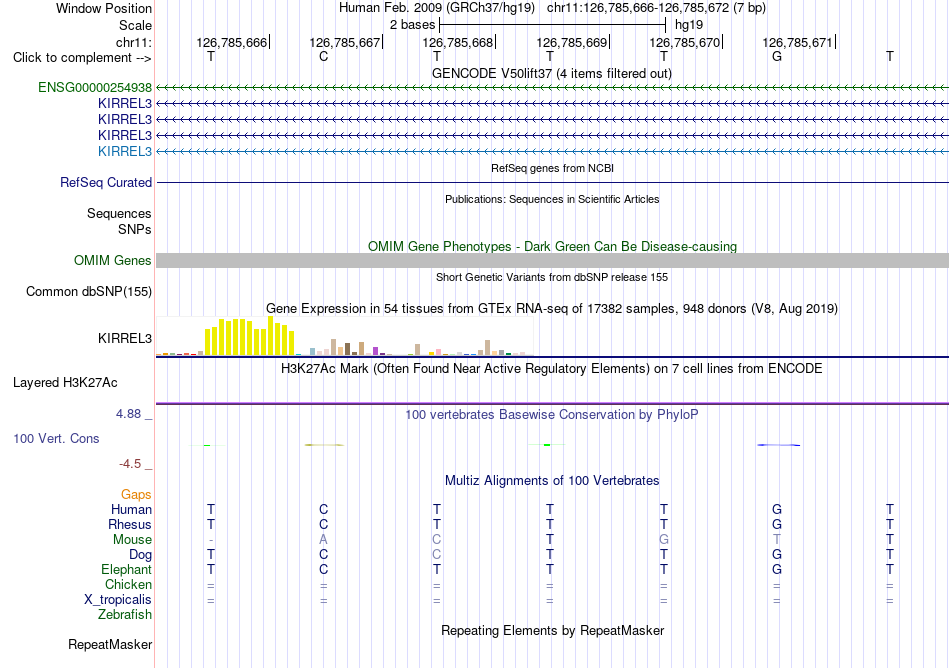
Task: Click the SNPs track label
Action: coord(135,230)
